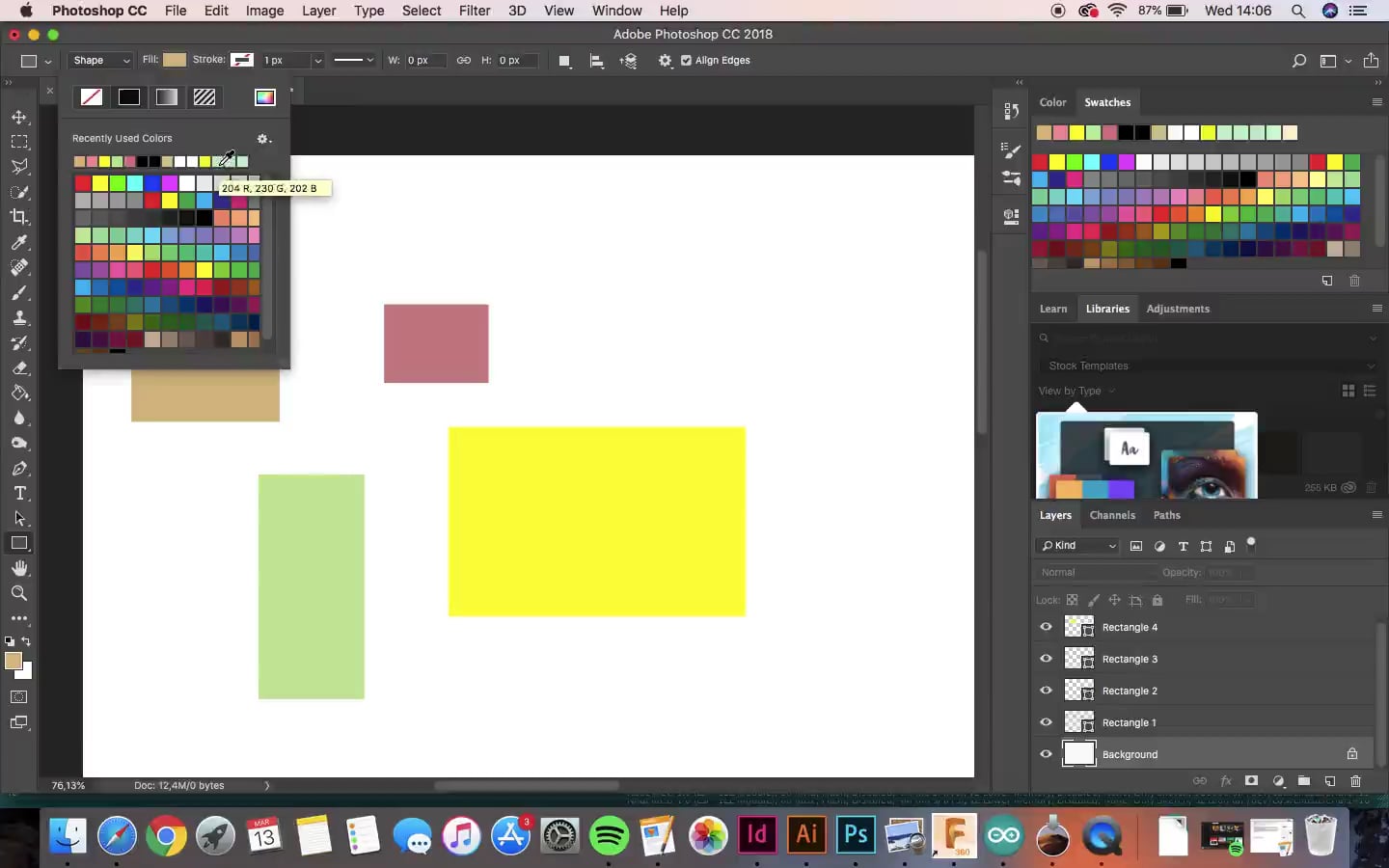Select the Eyedropper tool in toolbar

click(19, 242)
